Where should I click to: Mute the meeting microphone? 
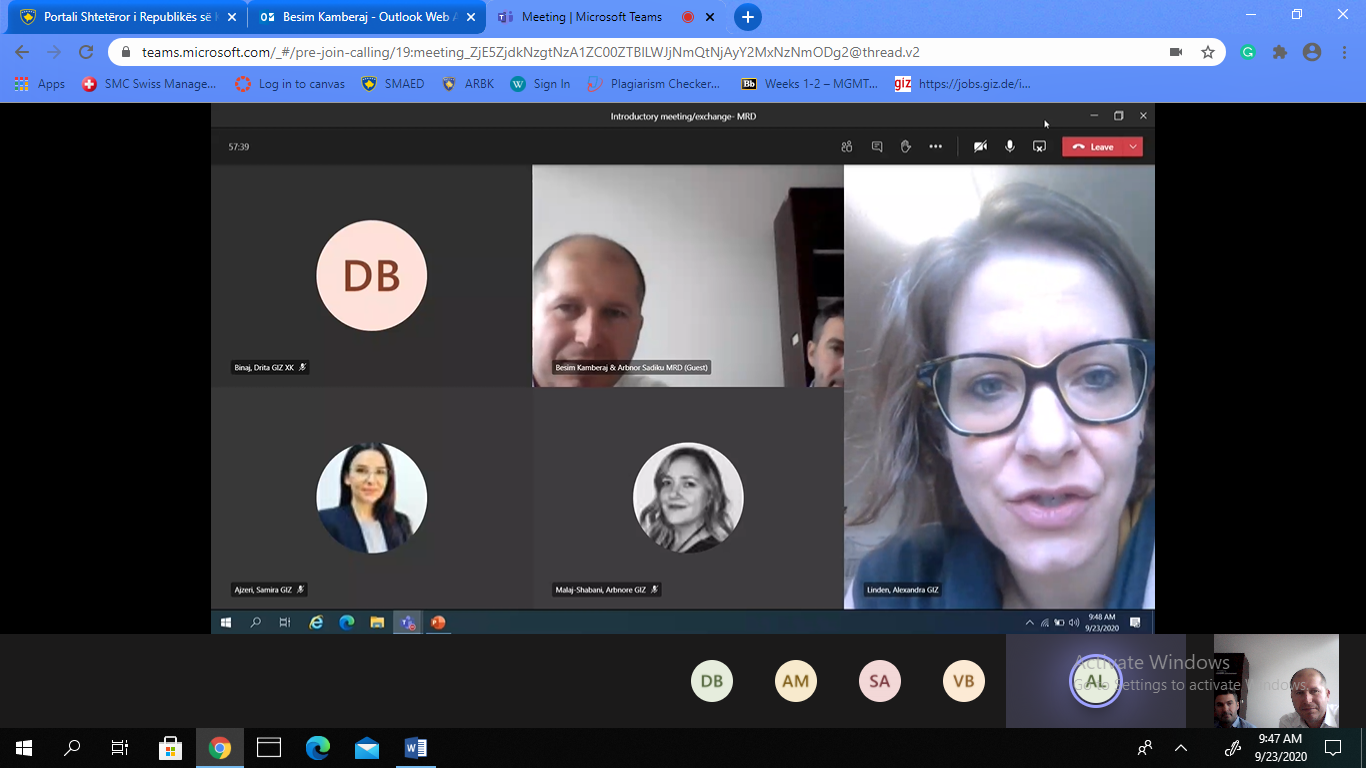tap(1010, 147)
